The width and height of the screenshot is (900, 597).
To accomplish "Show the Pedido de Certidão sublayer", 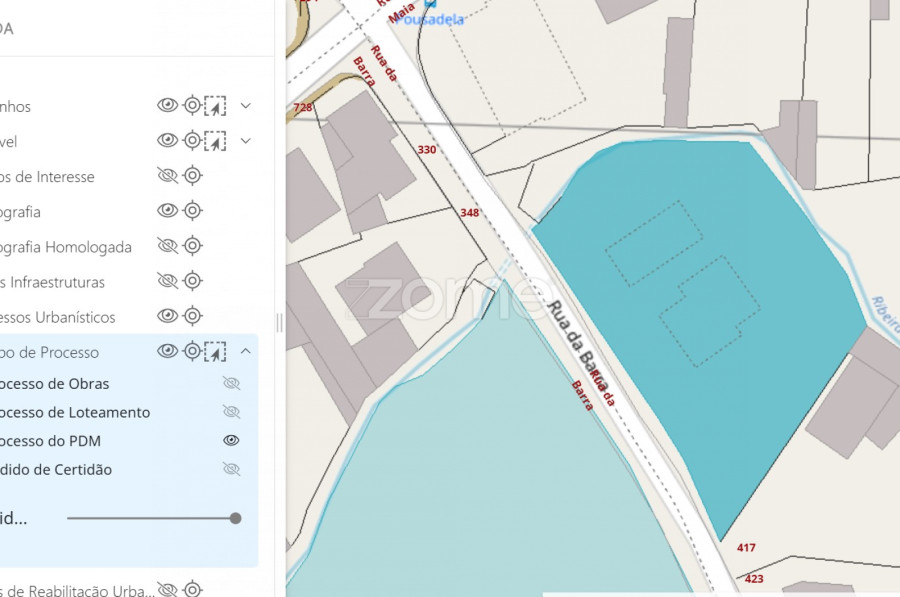I will pos(231,469).
